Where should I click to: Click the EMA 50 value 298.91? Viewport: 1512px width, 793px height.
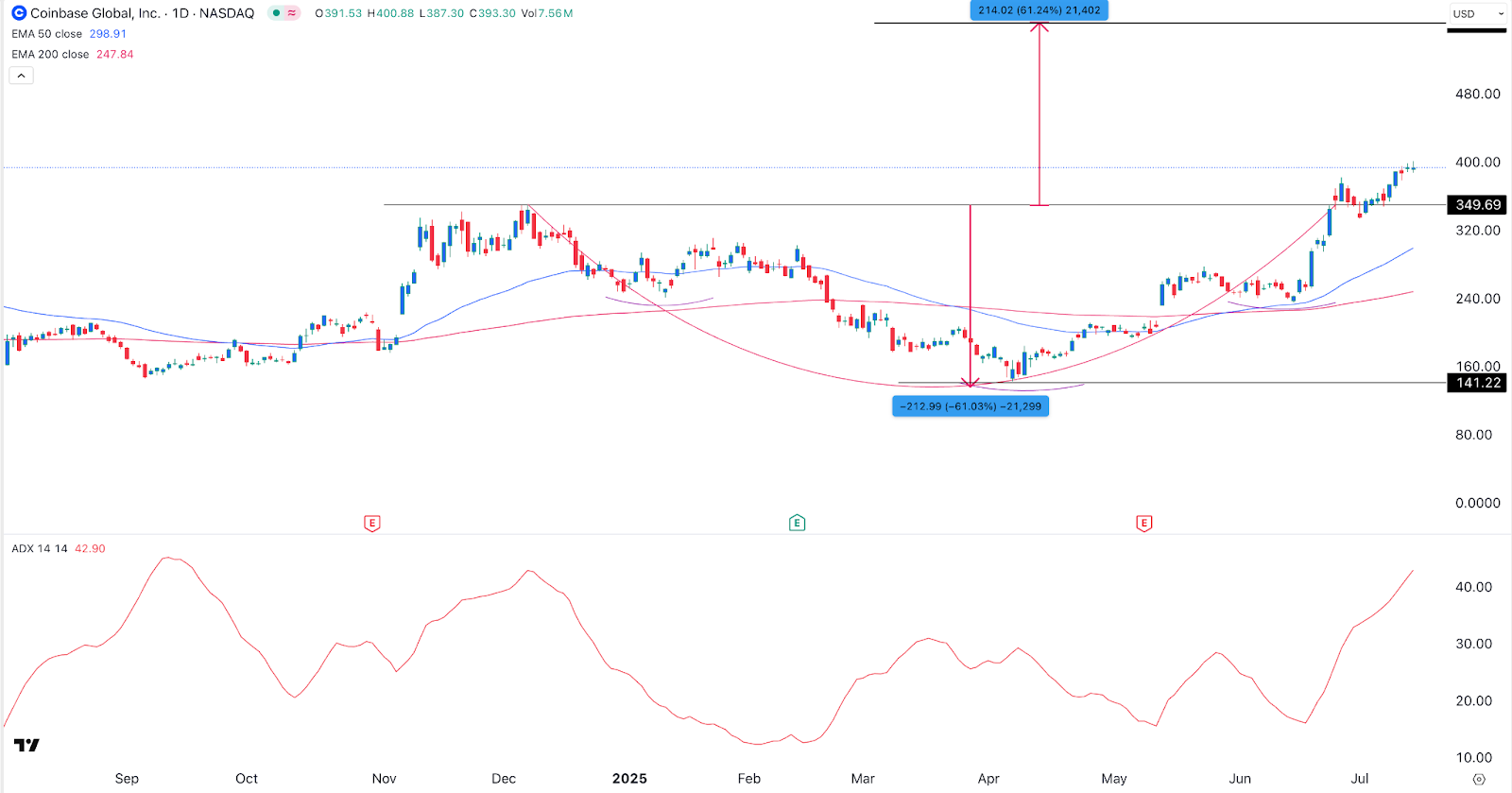click(108, 34)
